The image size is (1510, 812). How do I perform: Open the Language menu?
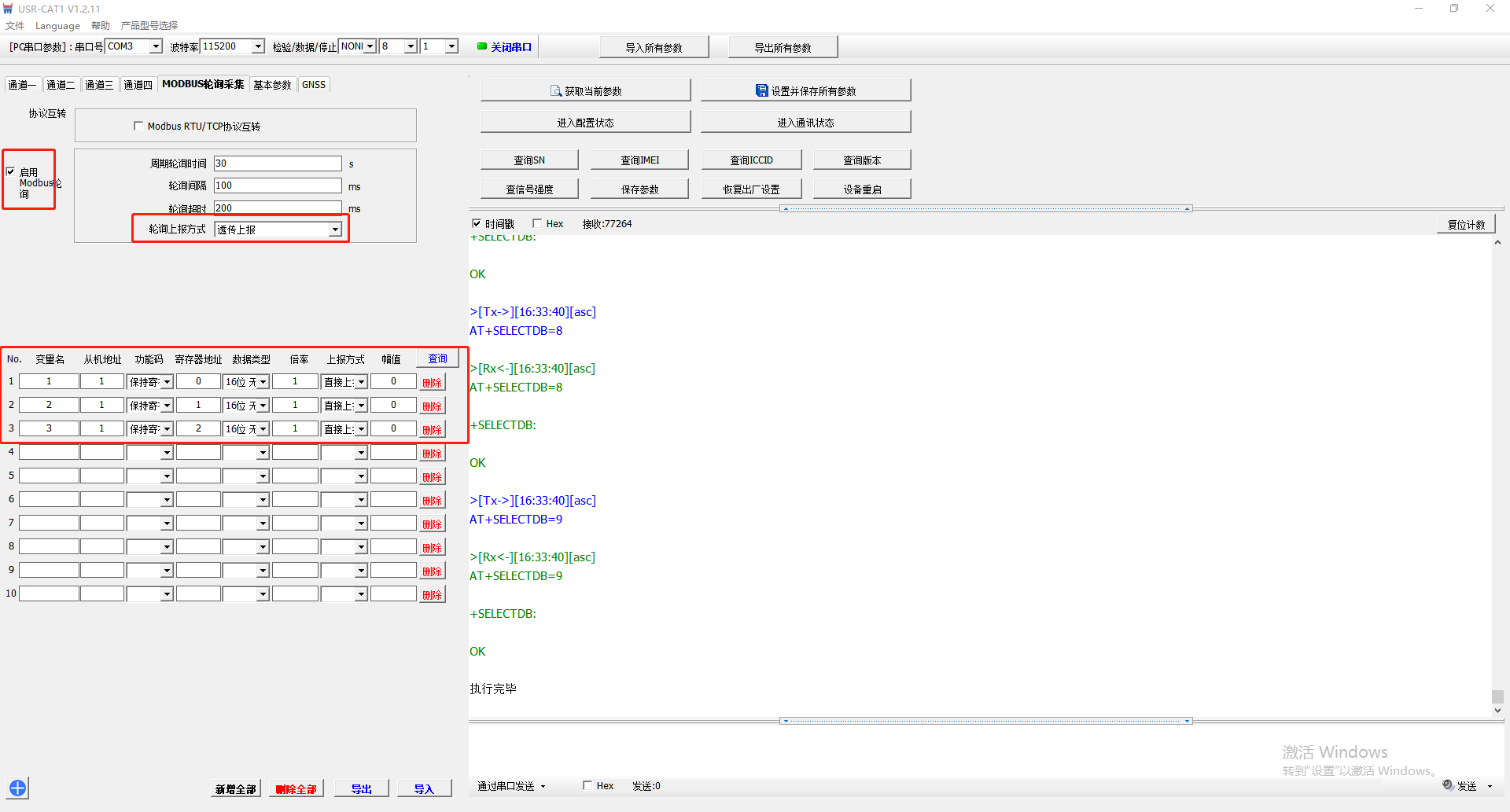click(x=57, y=26)
